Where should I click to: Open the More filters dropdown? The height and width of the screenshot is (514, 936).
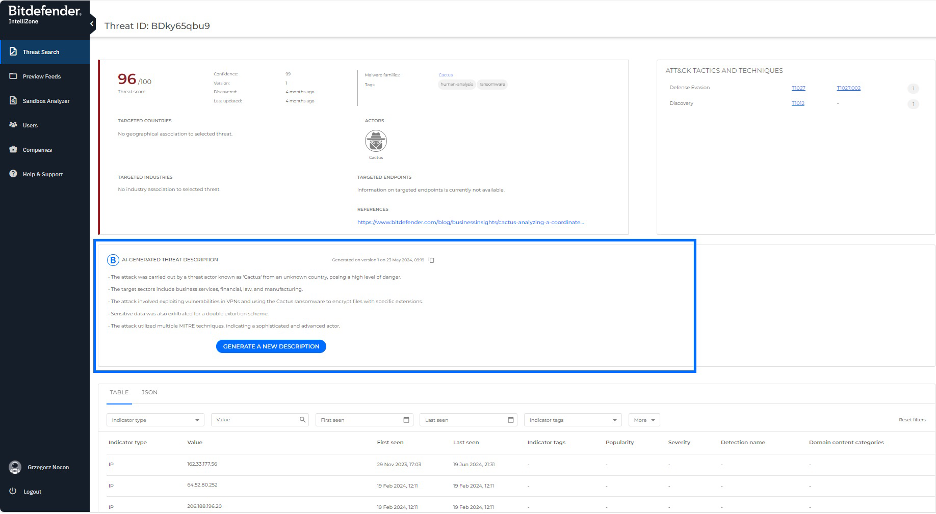tap(643, 420)
